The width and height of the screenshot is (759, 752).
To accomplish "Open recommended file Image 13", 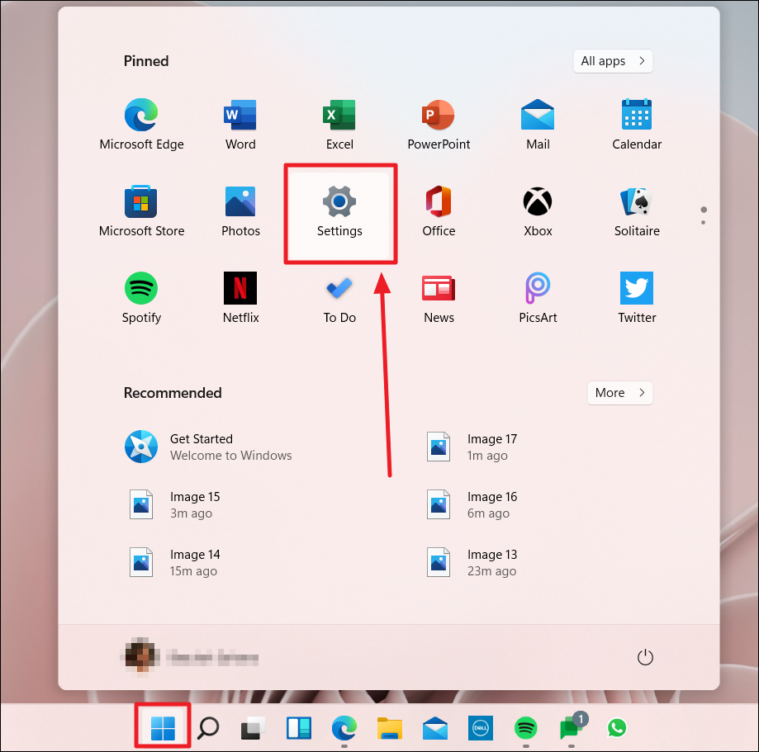I will (472, 562).
